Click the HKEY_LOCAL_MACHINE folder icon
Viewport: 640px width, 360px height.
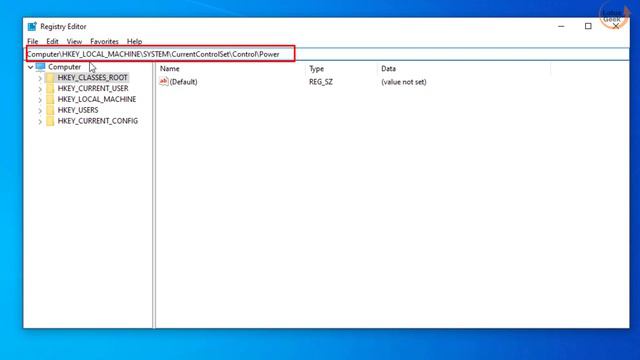point(50,99)
